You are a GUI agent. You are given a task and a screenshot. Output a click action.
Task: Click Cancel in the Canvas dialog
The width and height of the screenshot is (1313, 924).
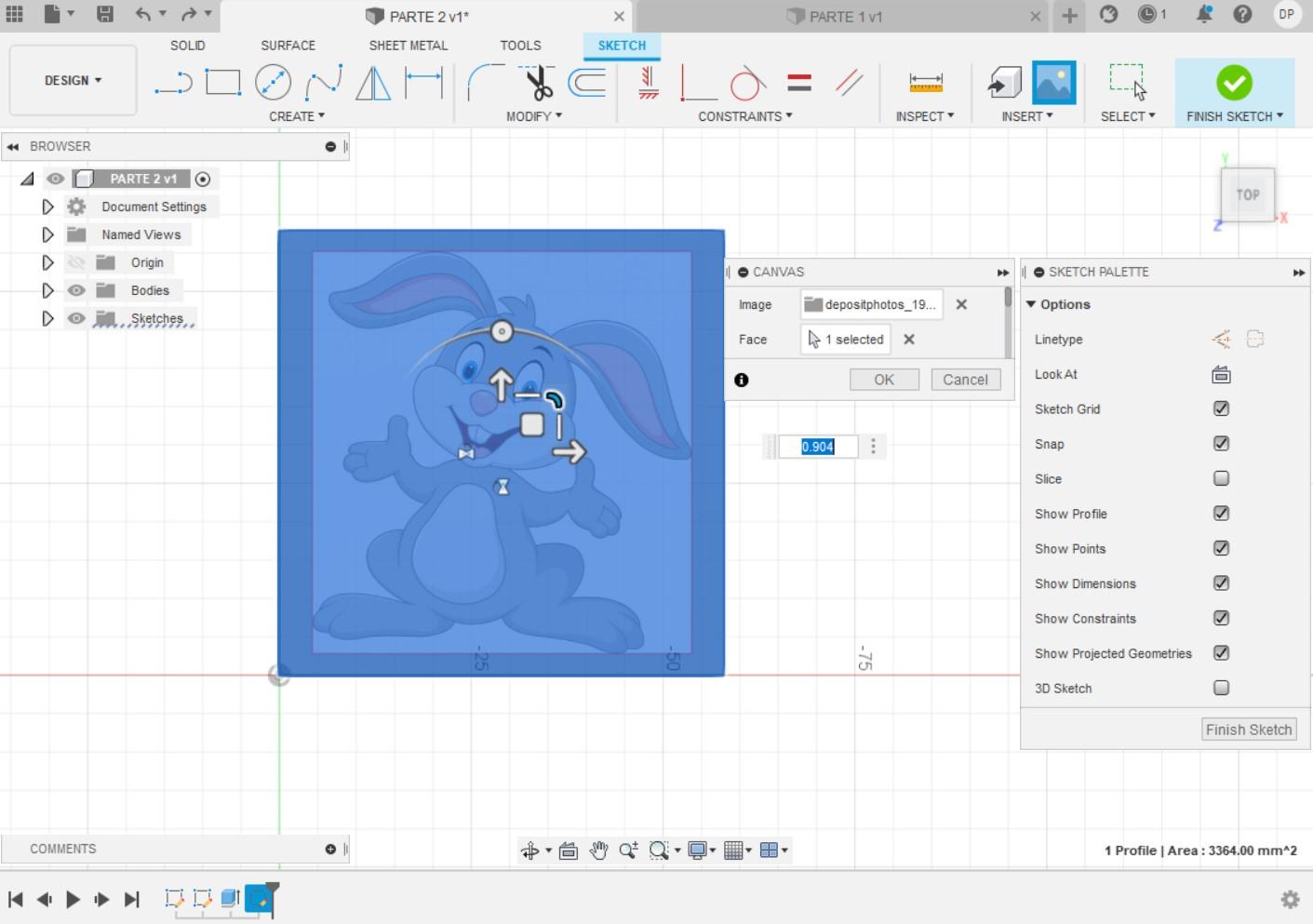coord(966,380)
